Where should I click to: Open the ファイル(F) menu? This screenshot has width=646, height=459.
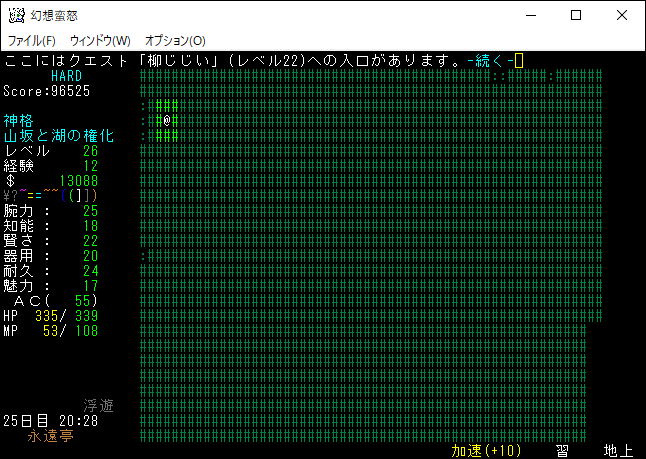[x=31, y=41]
